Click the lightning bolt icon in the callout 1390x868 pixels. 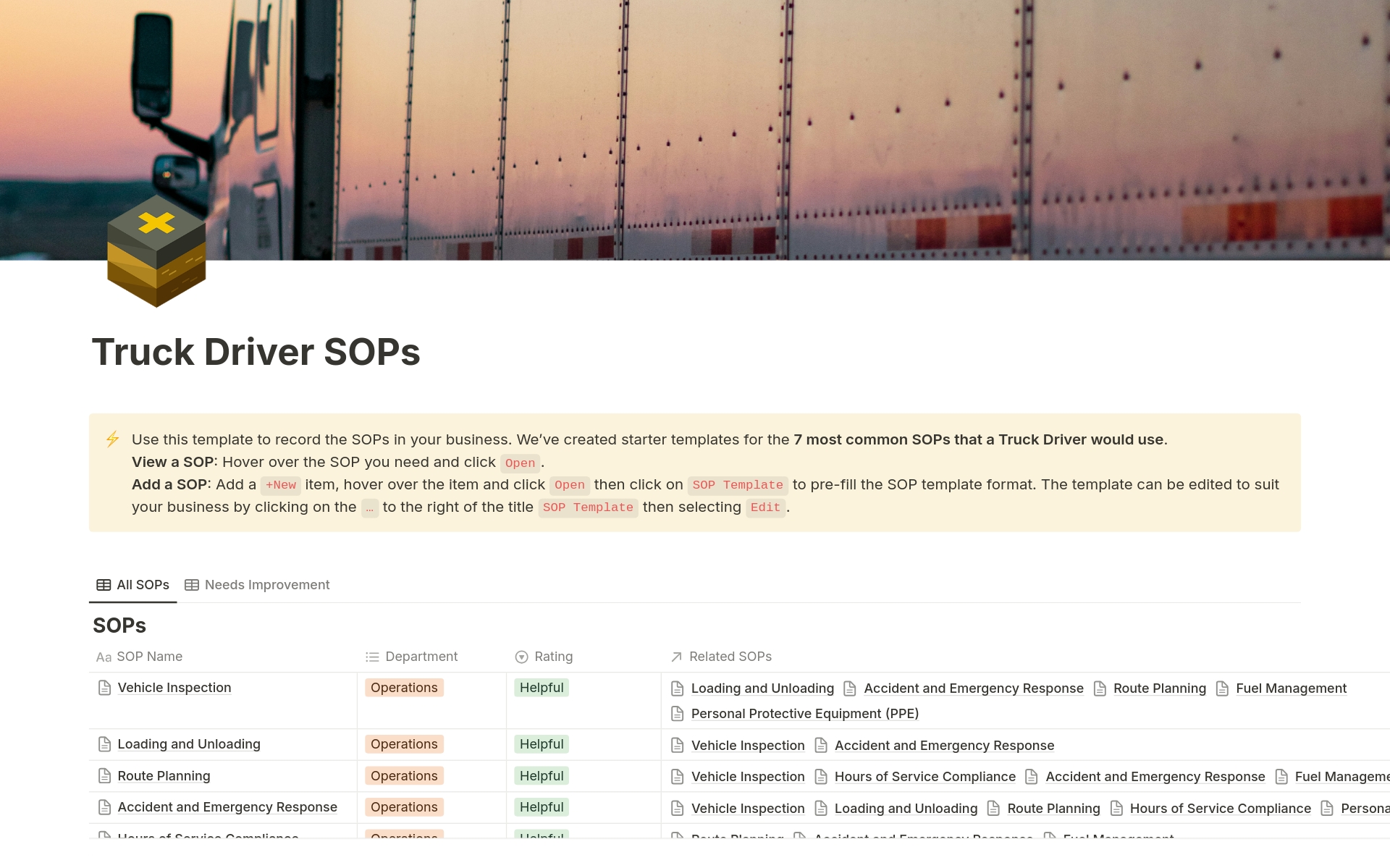tap(113, 439)
